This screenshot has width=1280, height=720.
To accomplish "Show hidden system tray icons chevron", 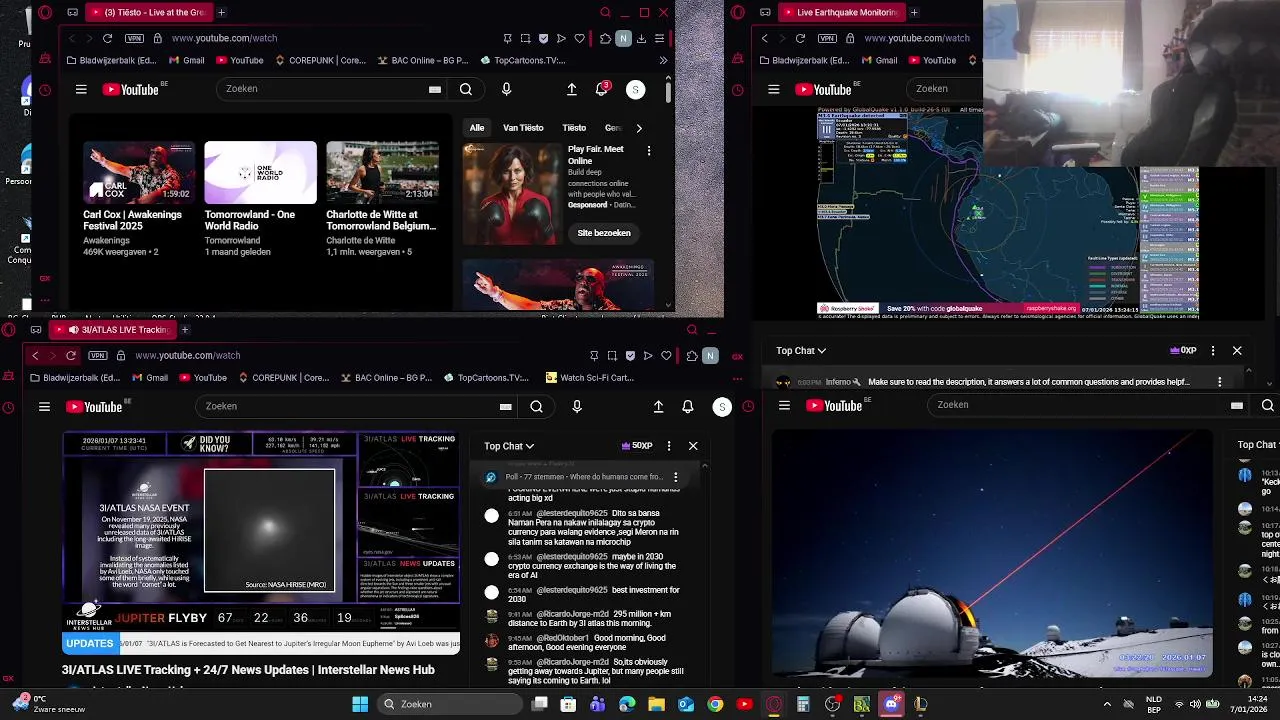I will click(x=1107, y=704).
